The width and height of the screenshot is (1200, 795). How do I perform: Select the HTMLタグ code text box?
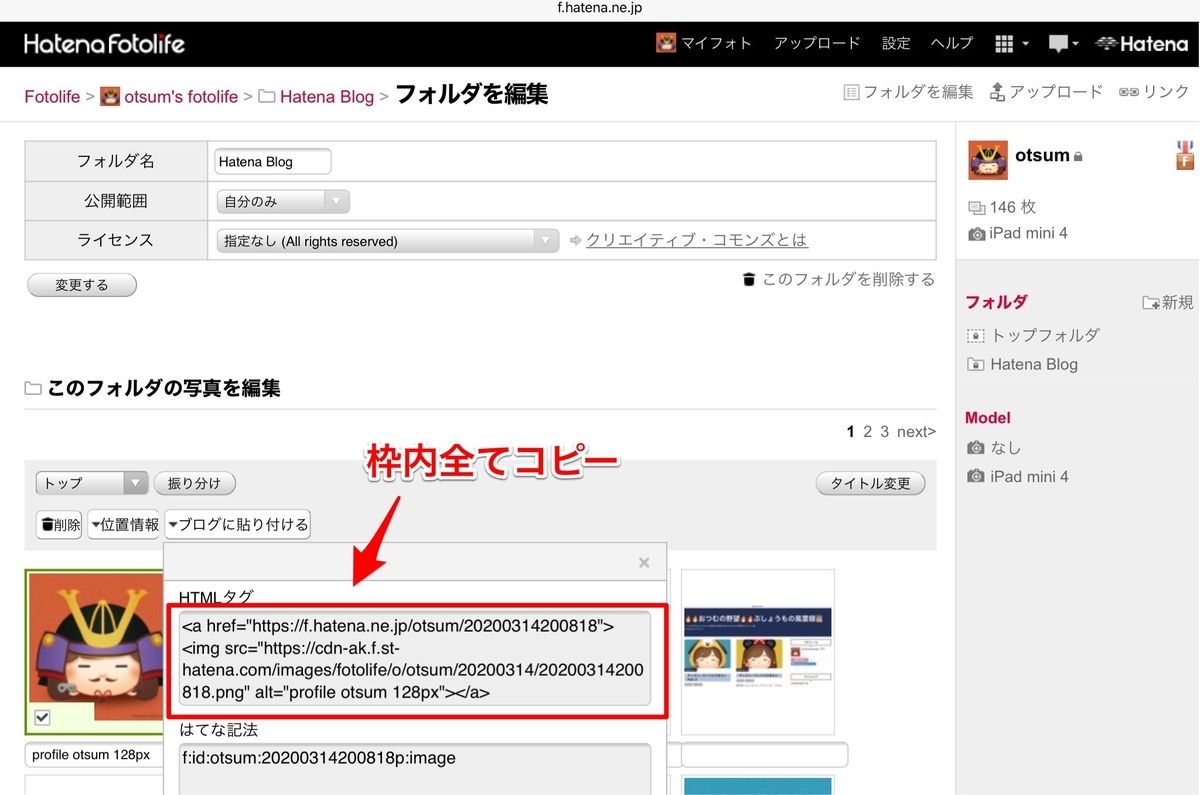415,659
